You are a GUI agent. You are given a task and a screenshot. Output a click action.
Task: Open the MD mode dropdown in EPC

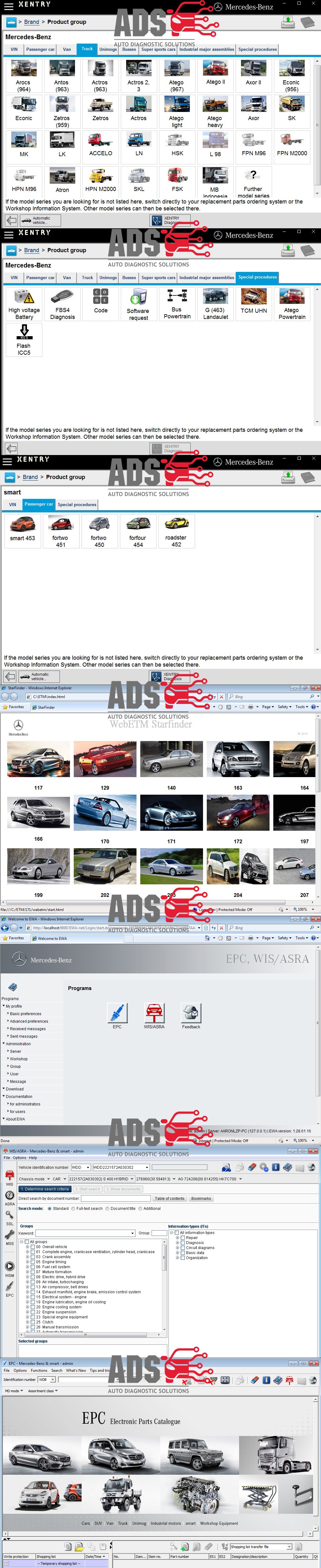tap(14, 1391)
